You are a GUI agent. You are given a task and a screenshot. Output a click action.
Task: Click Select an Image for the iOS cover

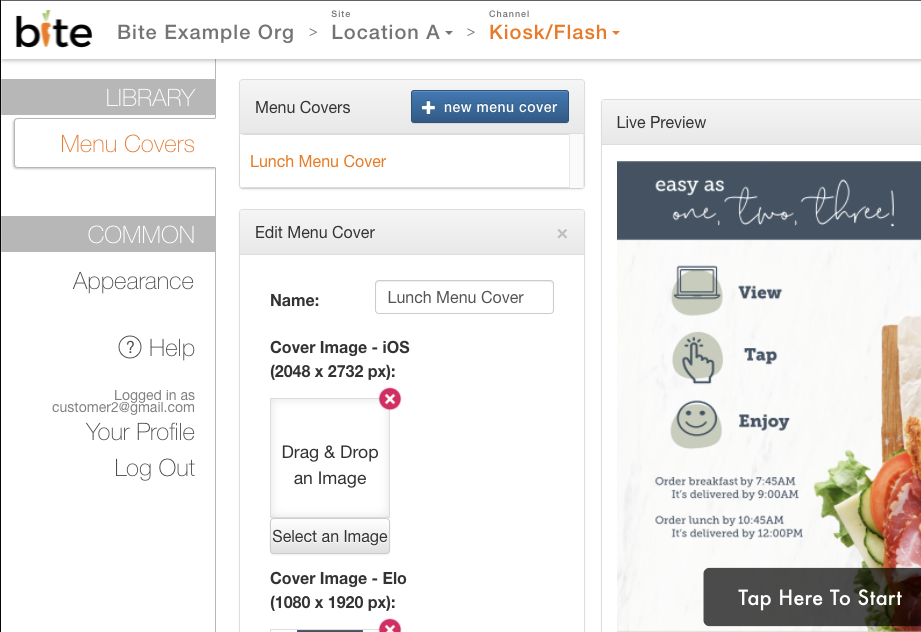[x=329, y=536]
